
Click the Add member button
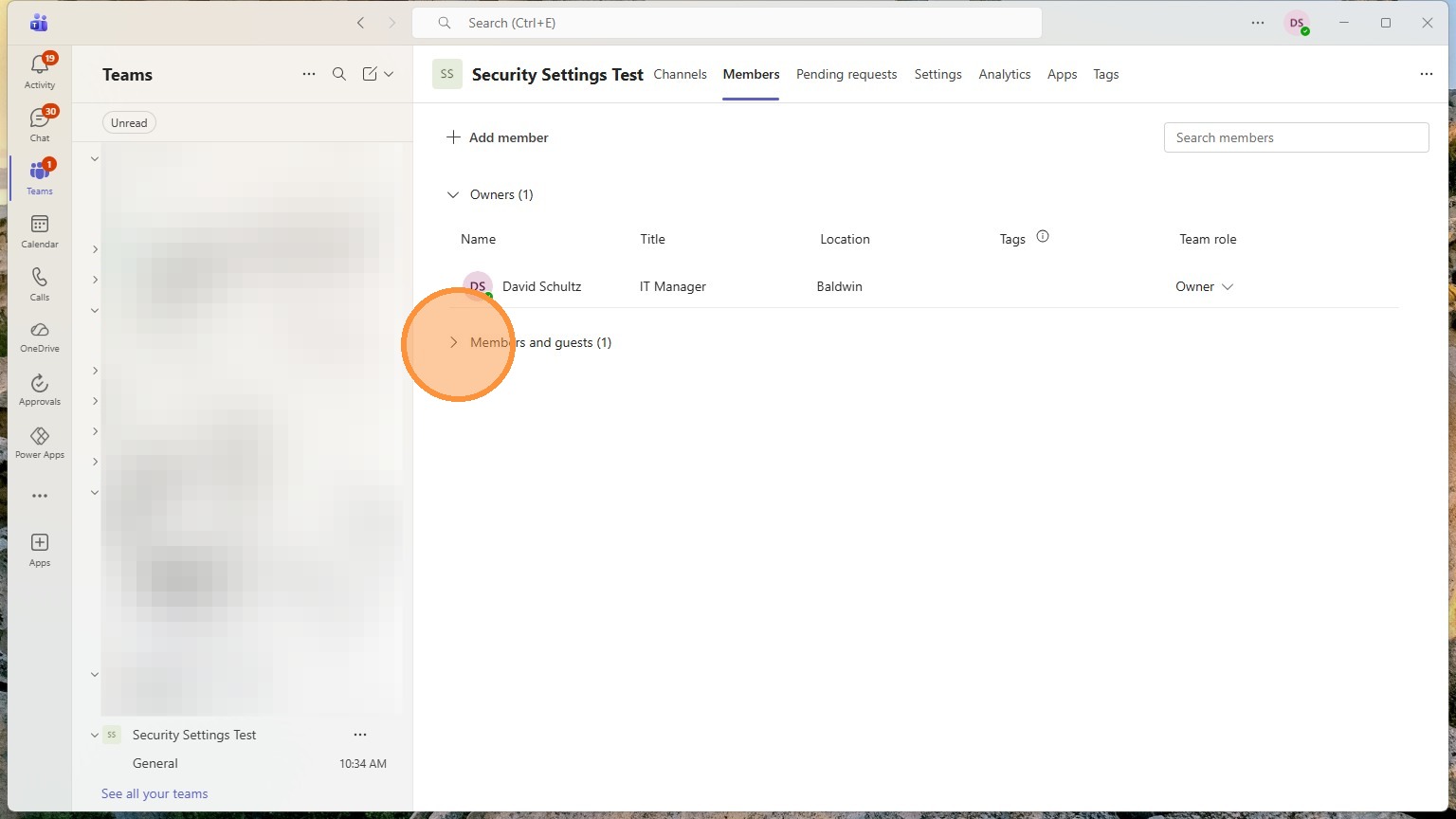pyautogui.click(x=498, y=137)
